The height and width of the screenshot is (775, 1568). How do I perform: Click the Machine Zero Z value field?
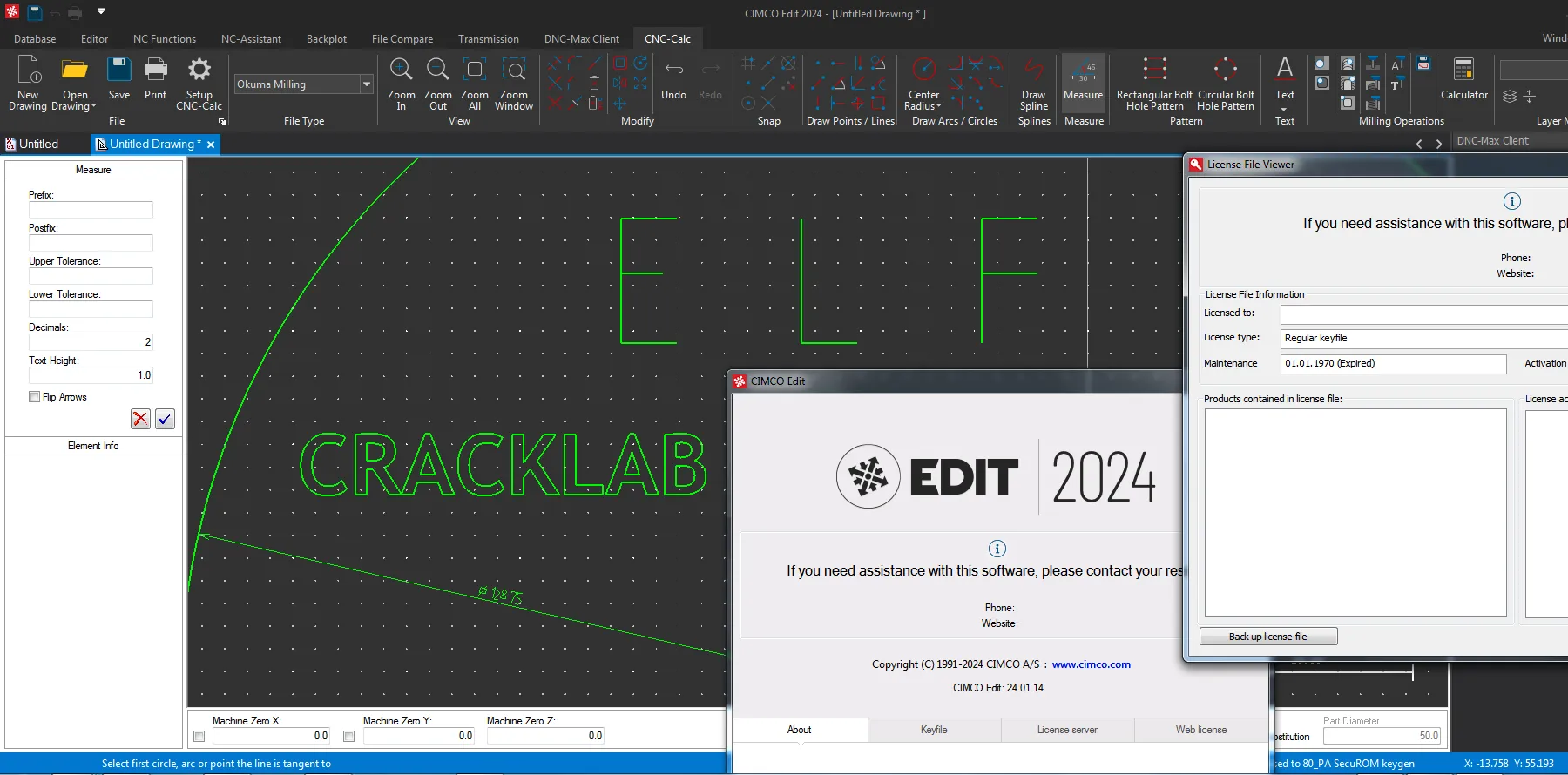pyautogui.click(x=546, y=736)
